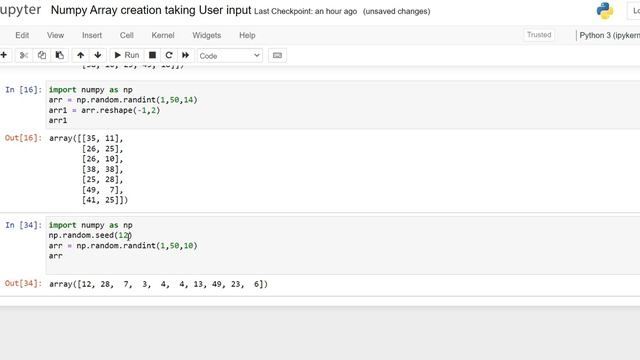The width and height of the screenshot is (640, 360).
Task: Copy selected cells icon
Action: pos(42,55)
